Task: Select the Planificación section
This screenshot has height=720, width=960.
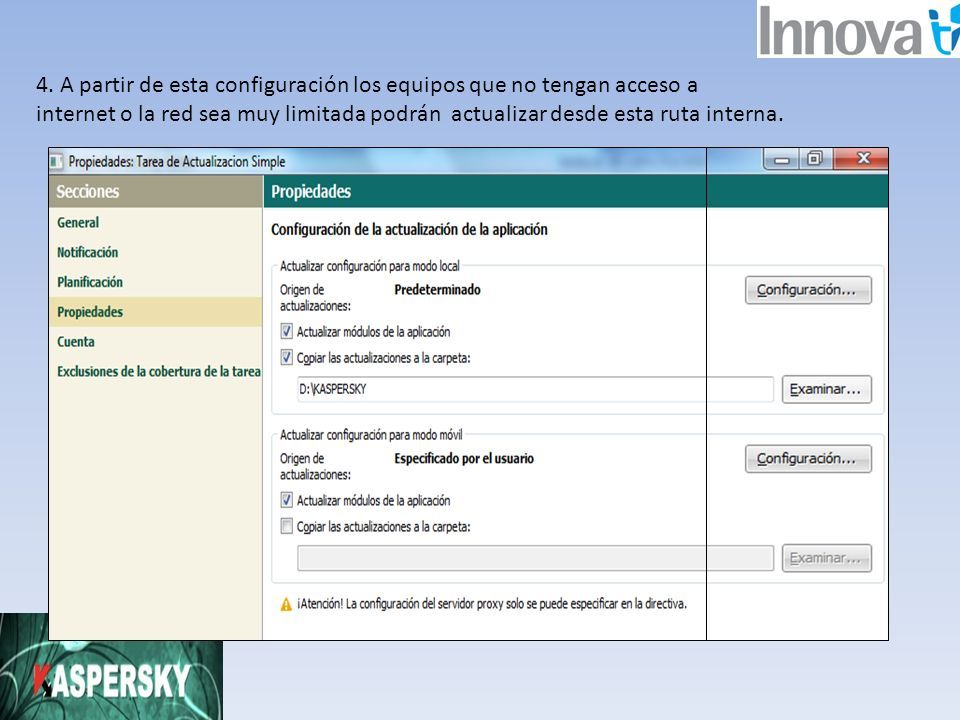Action: [x=90, y=282]
